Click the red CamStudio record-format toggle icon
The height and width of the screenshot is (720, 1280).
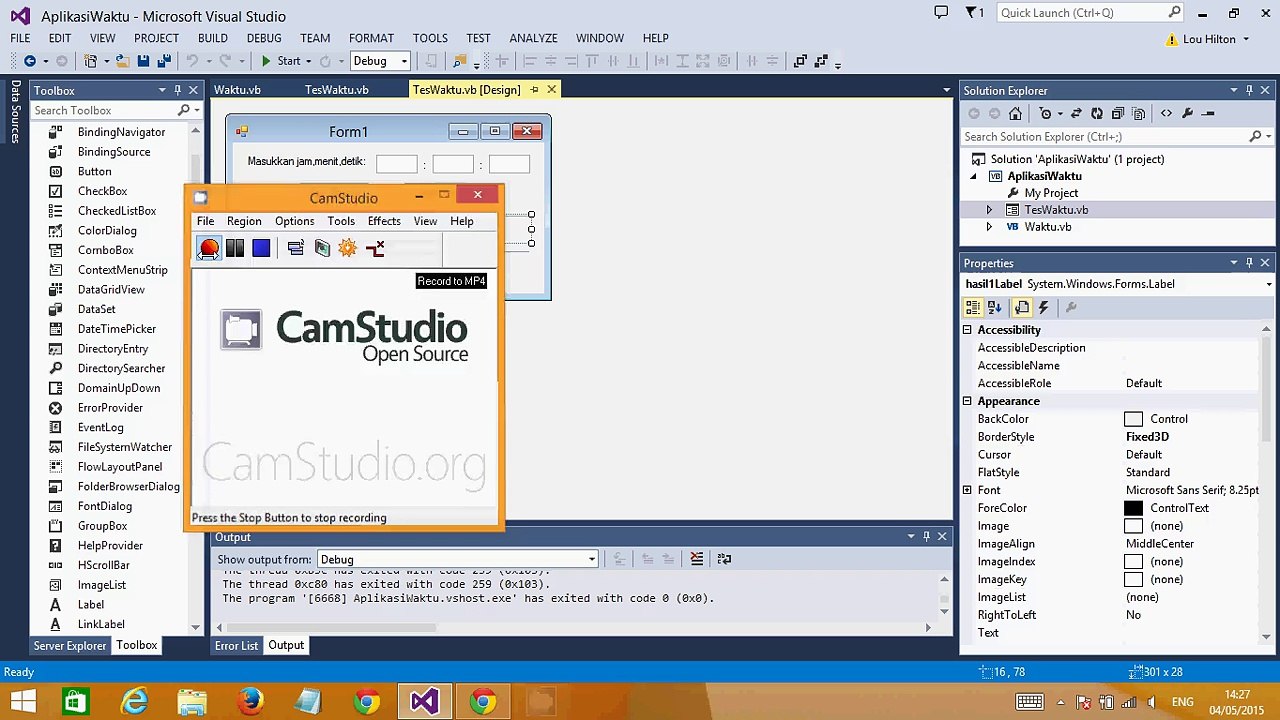click(x=375, y=248)
